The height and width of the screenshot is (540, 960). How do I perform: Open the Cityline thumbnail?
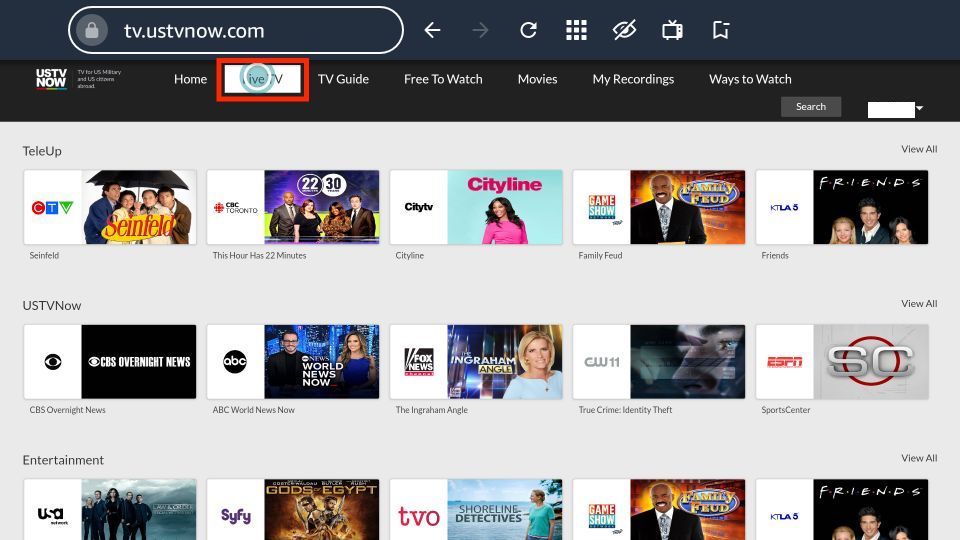click(x=504, y=207)
